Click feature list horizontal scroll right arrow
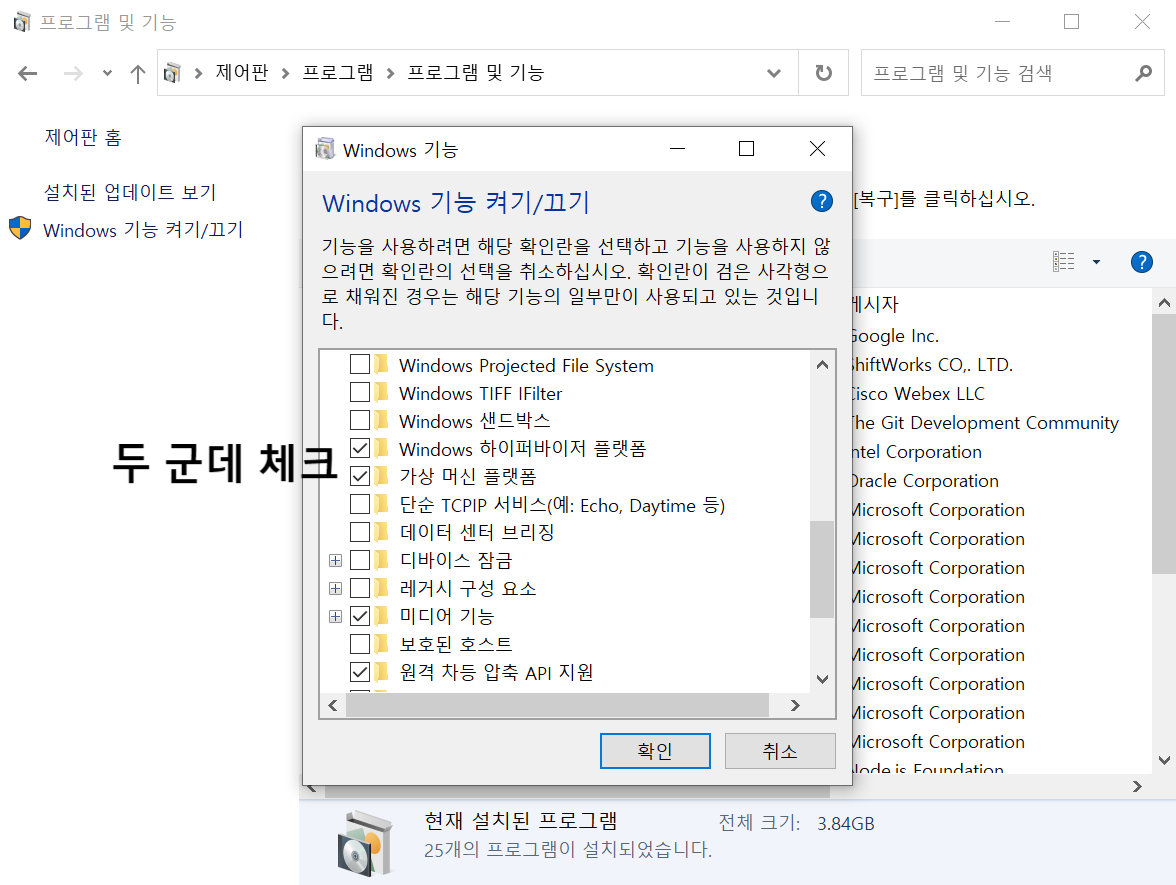Viewport: 1176px width, 885px height. click(x=795, y=706)
